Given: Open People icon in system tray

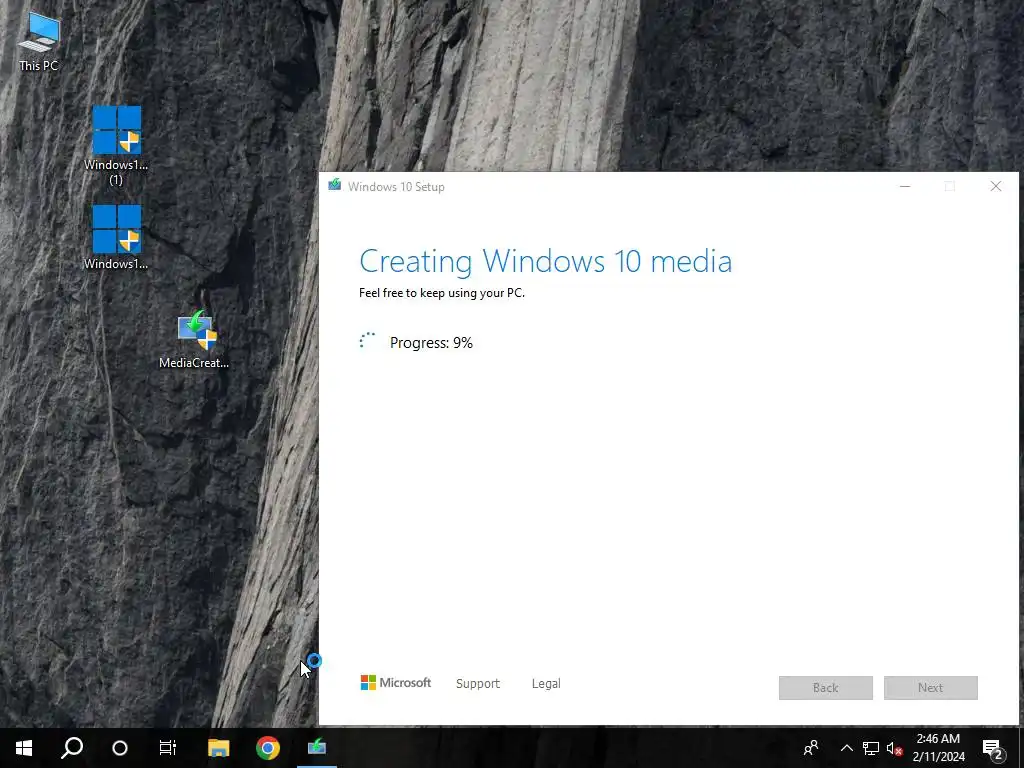Looking at the screenshot, I should 811,748.
